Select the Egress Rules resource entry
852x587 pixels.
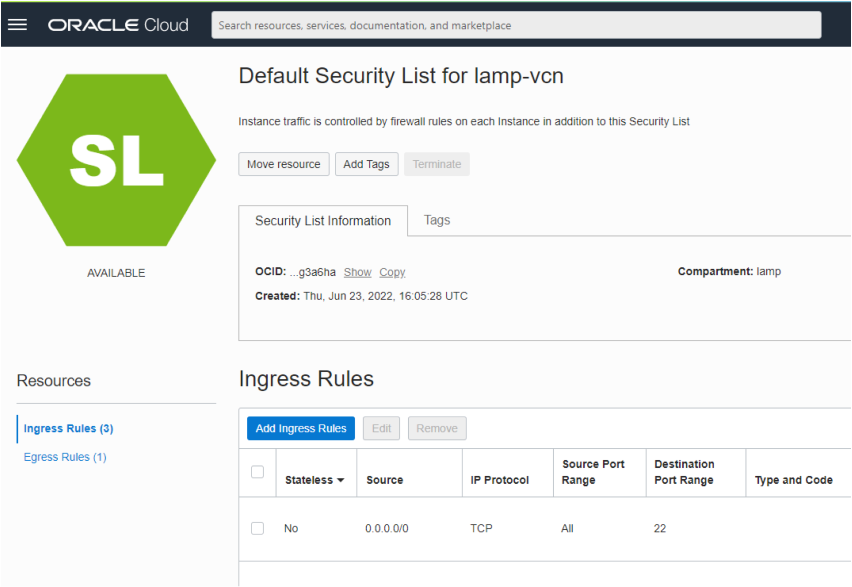pos(64,456)
